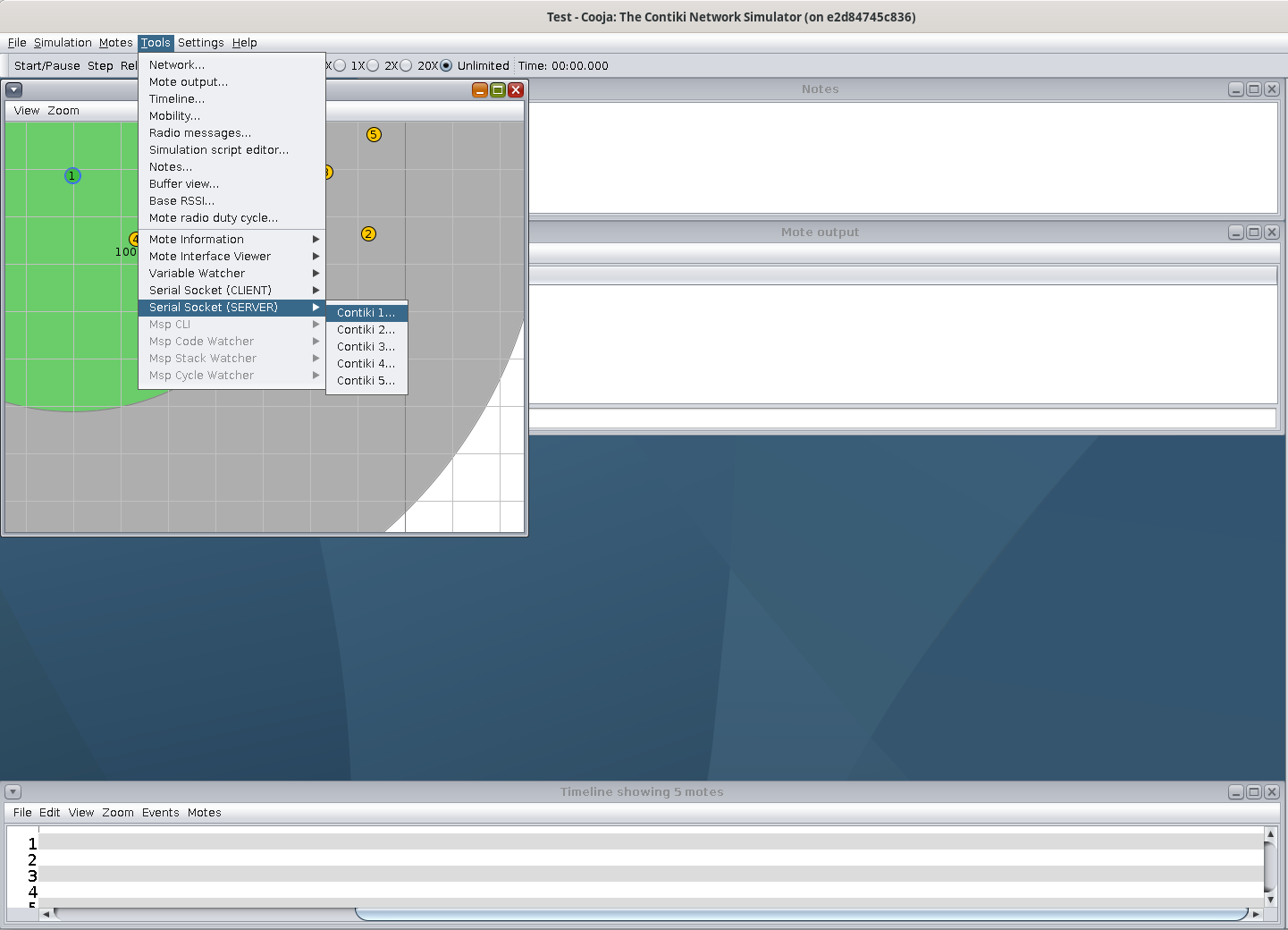
Task: Choose Radio messages... from the Tools menu
Action: 232,133
